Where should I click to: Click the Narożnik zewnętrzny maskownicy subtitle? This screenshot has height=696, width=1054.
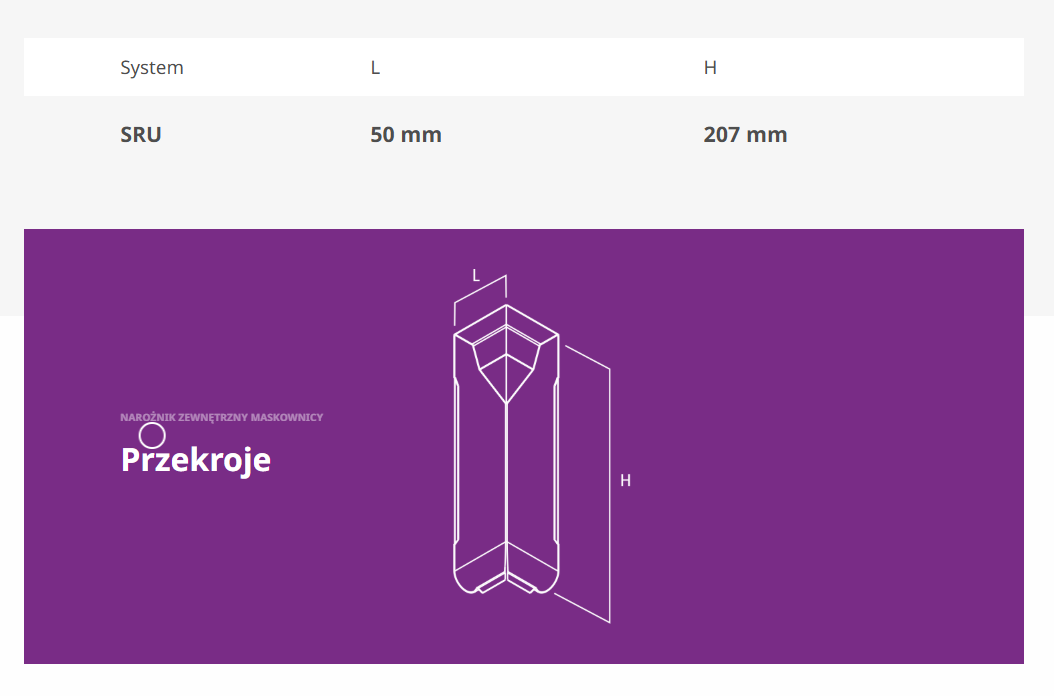point(221,417)
